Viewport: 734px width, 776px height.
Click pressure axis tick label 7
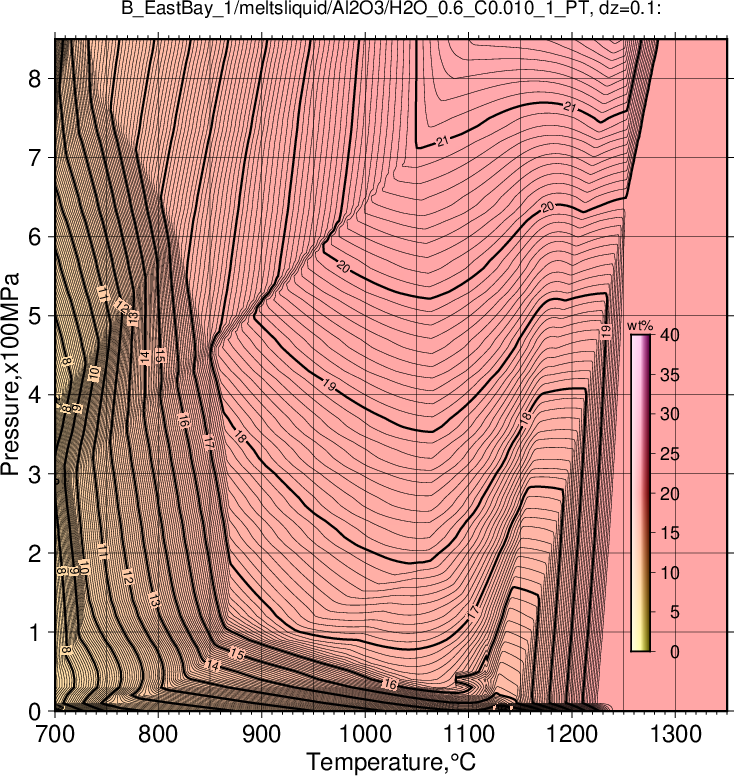35,157
